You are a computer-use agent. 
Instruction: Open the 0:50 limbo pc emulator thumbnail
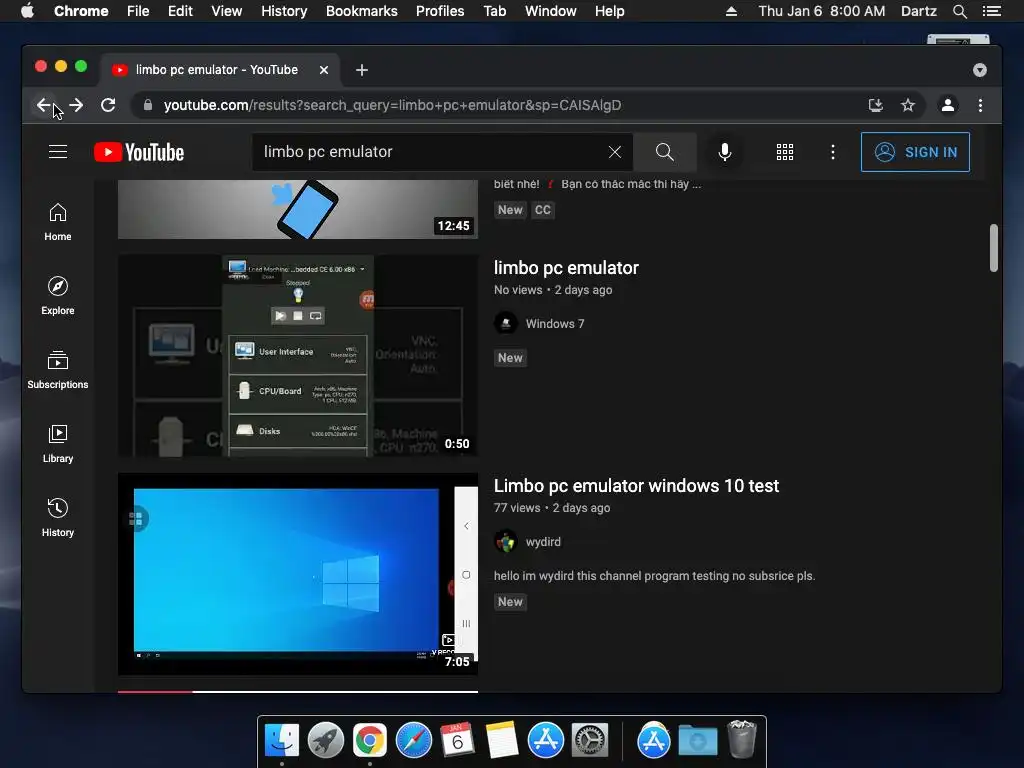point(298,355)
